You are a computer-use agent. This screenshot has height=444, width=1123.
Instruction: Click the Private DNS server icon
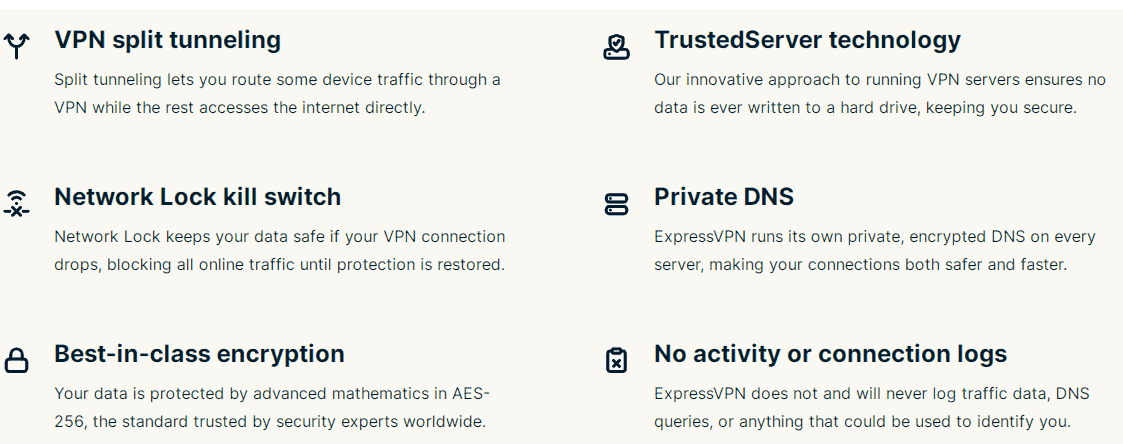click(x=616, y=204)
